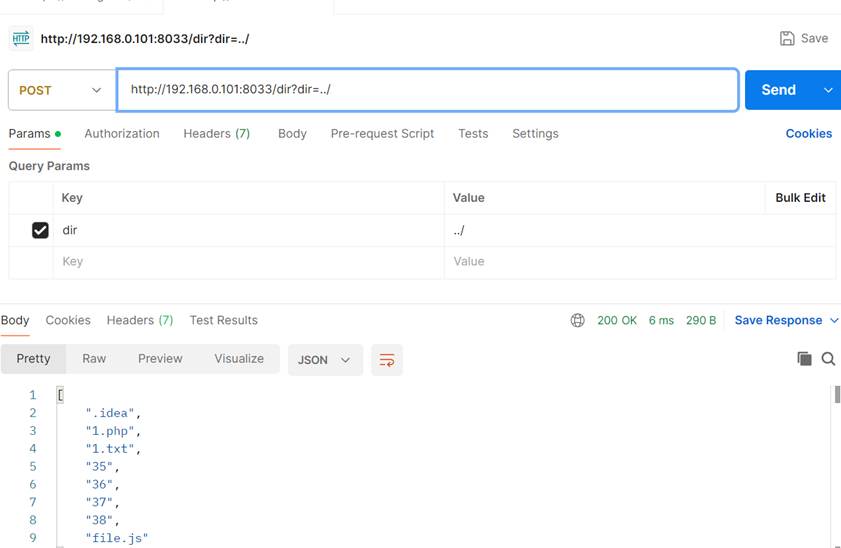Click the "35" line in response

click(102, 466)
